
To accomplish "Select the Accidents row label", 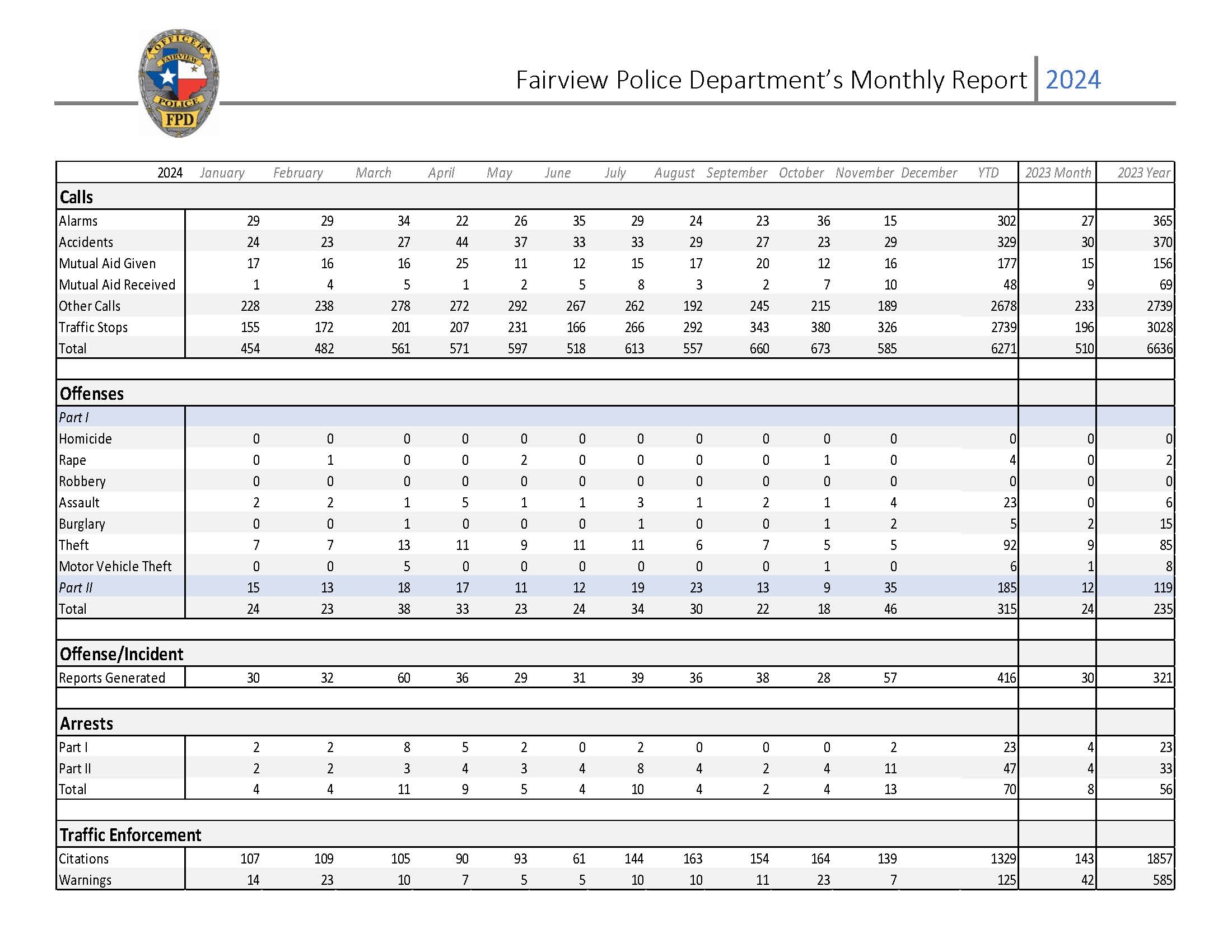I will (x=86, y=242).
